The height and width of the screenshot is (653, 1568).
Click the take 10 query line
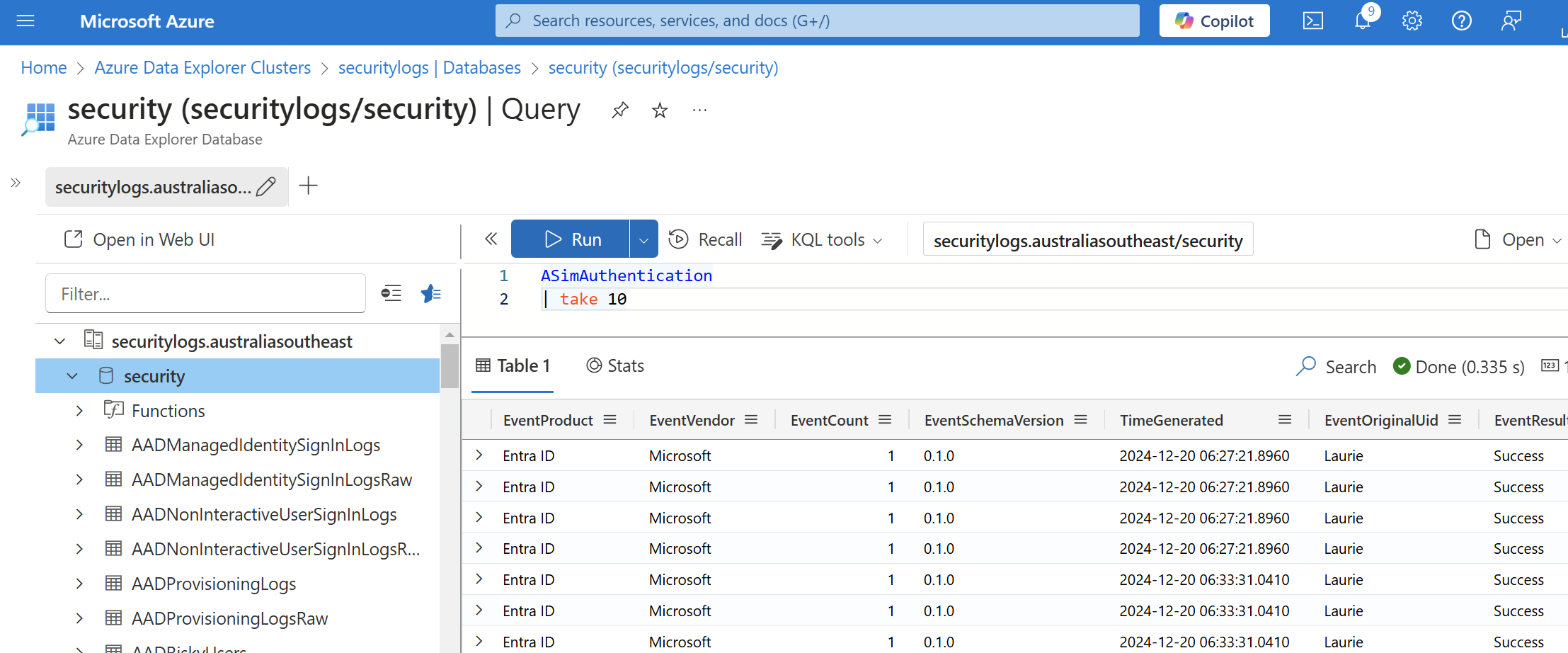tap(585, 299)
